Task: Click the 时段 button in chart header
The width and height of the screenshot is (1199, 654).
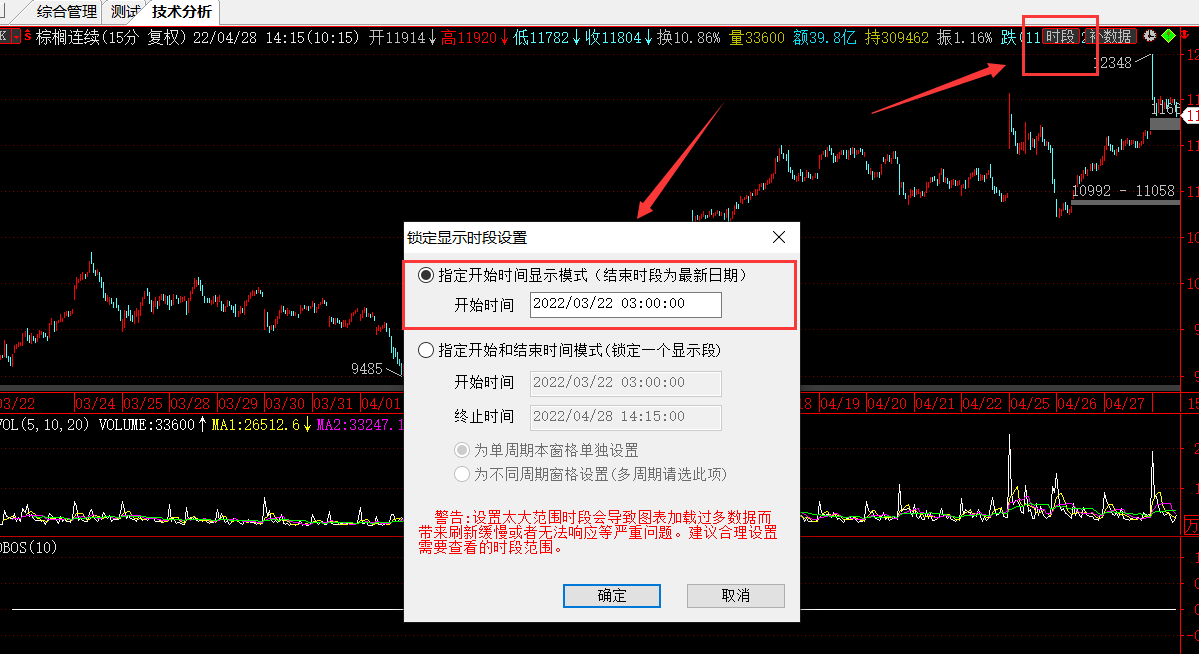Action: pos(1061,37)
